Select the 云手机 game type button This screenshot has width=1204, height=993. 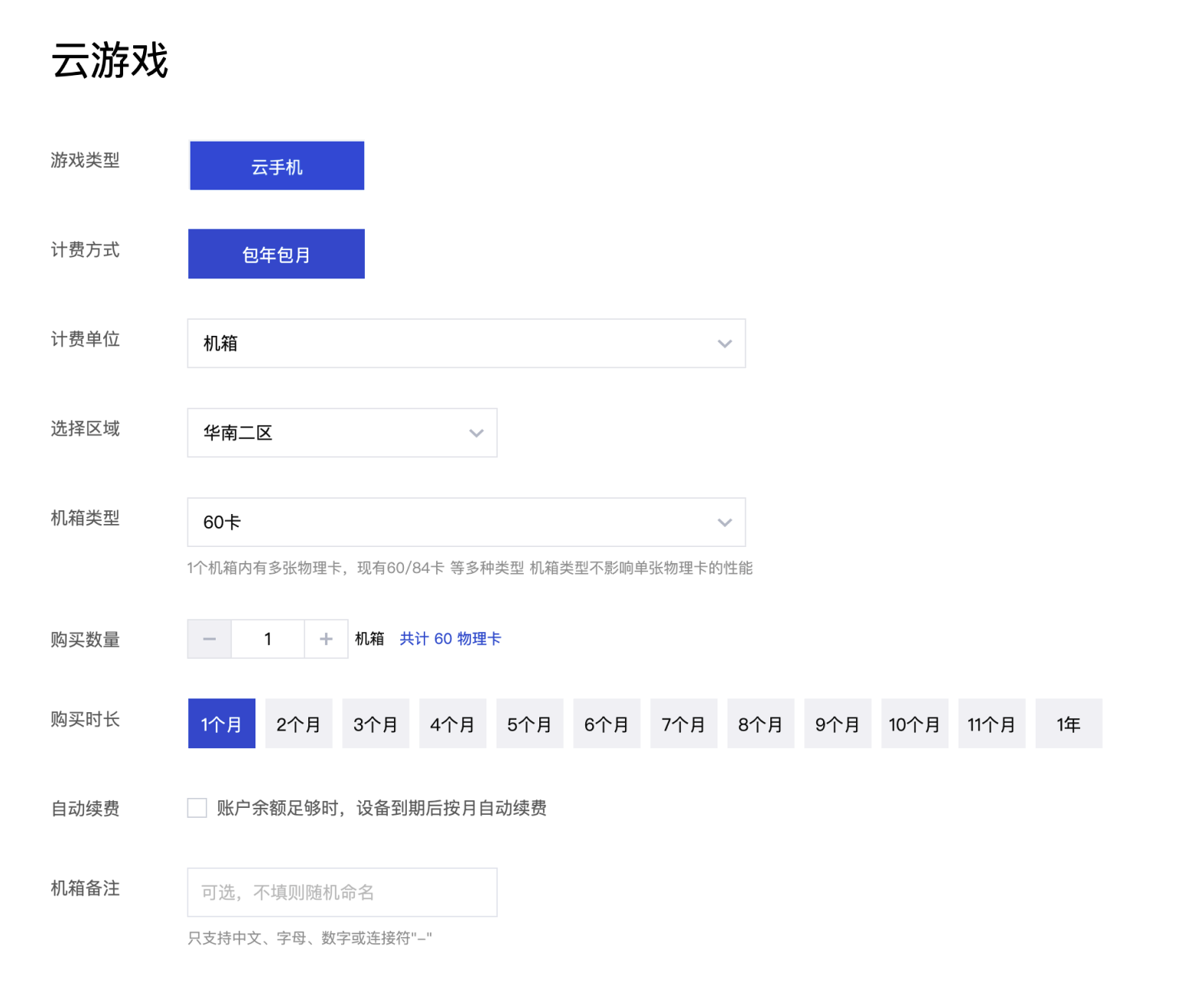pyautogui.click(x=277, y=165)
